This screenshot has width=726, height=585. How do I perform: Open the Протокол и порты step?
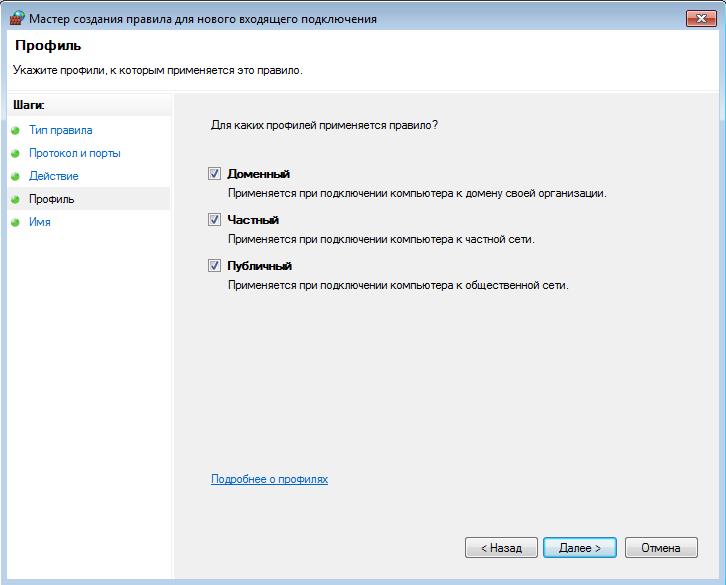click(75, 153)
